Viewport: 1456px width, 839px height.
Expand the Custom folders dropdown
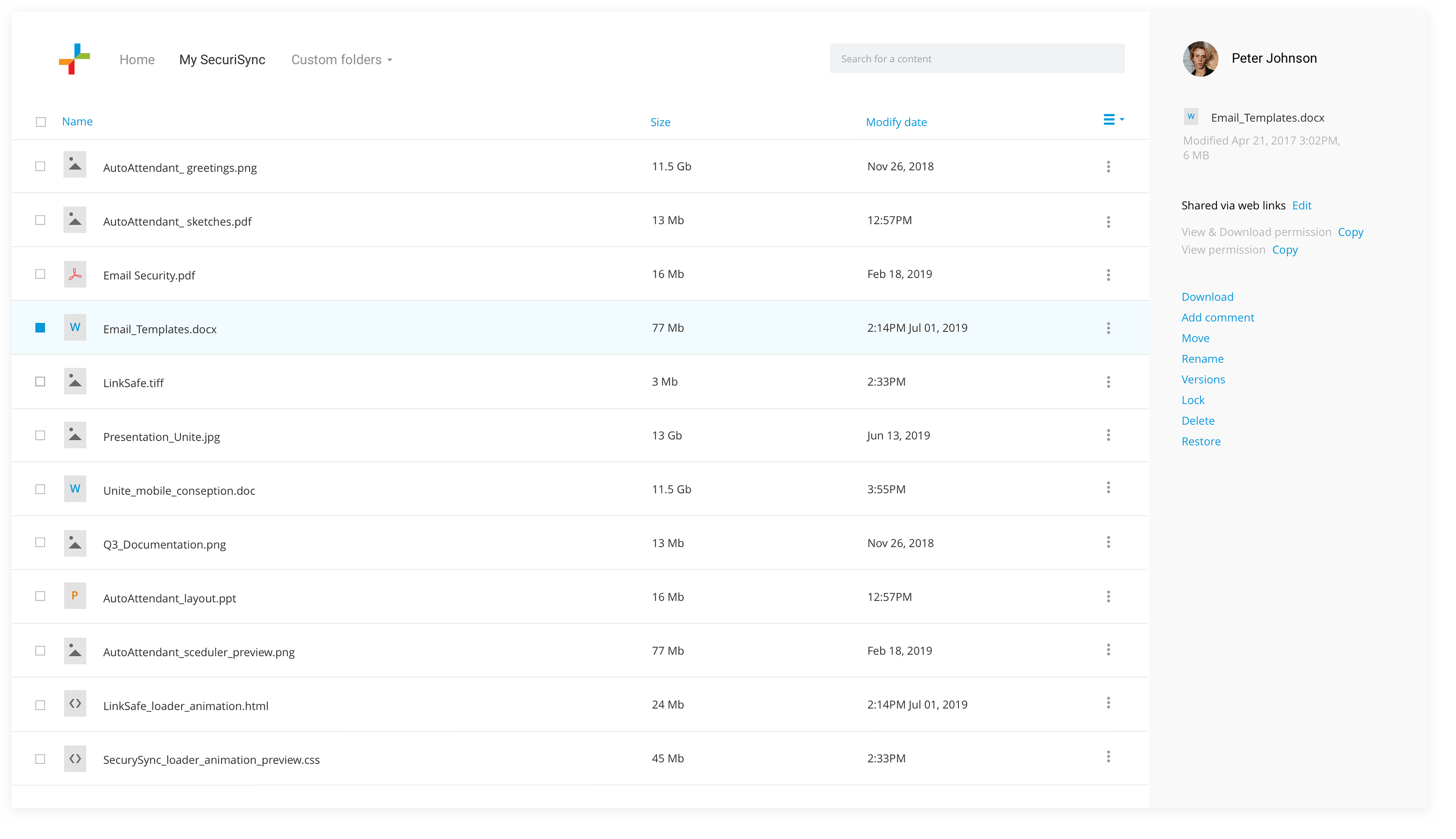click(x=342, y=59)
